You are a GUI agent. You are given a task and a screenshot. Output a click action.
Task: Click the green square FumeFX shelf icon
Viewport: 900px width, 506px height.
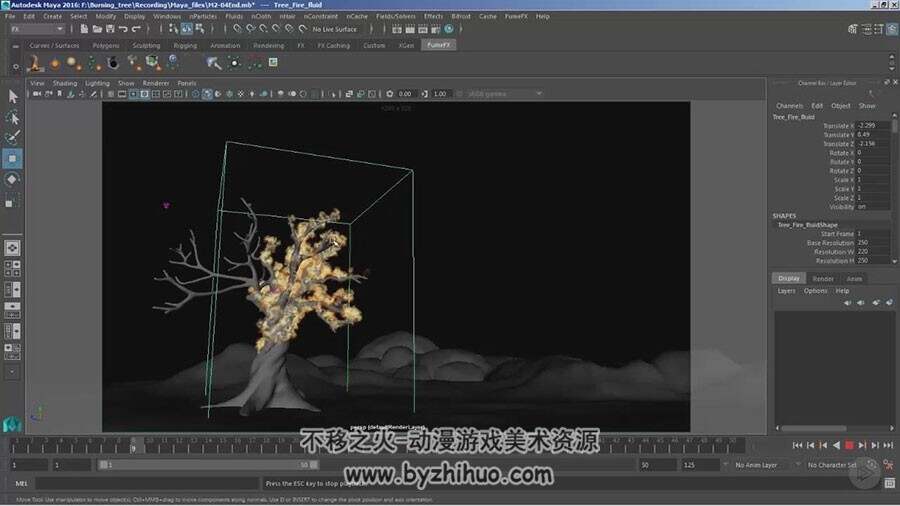coord(273,62)
